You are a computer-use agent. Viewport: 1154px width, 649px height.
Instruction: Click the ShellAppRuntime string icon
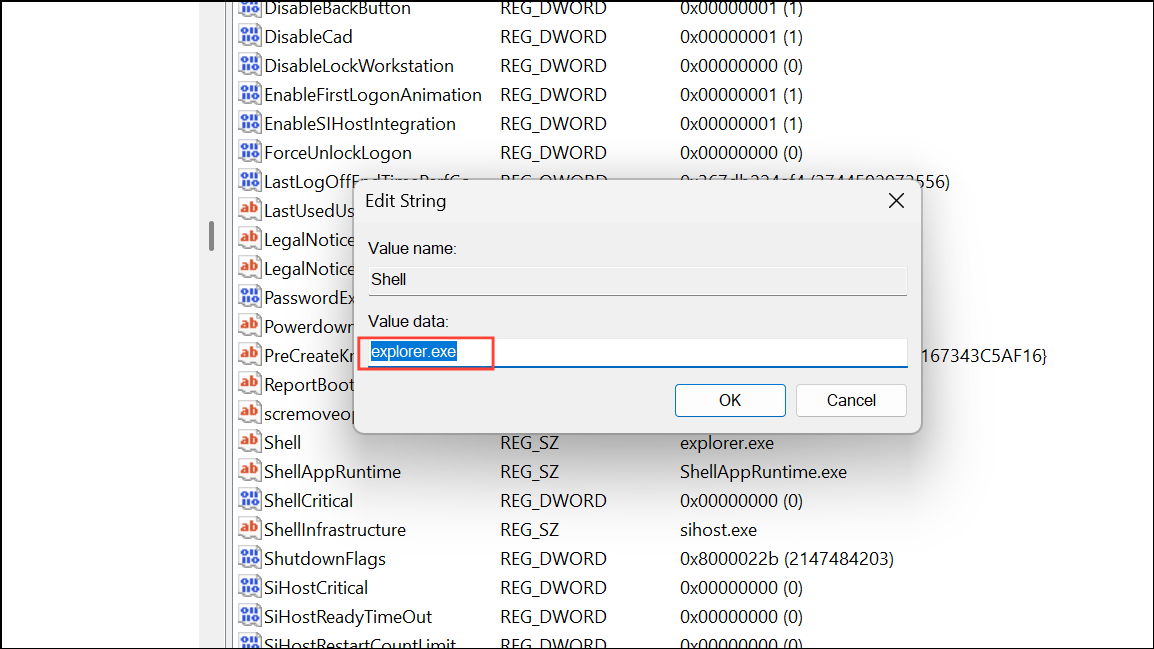pyautogui.click(x=249, y=471)
